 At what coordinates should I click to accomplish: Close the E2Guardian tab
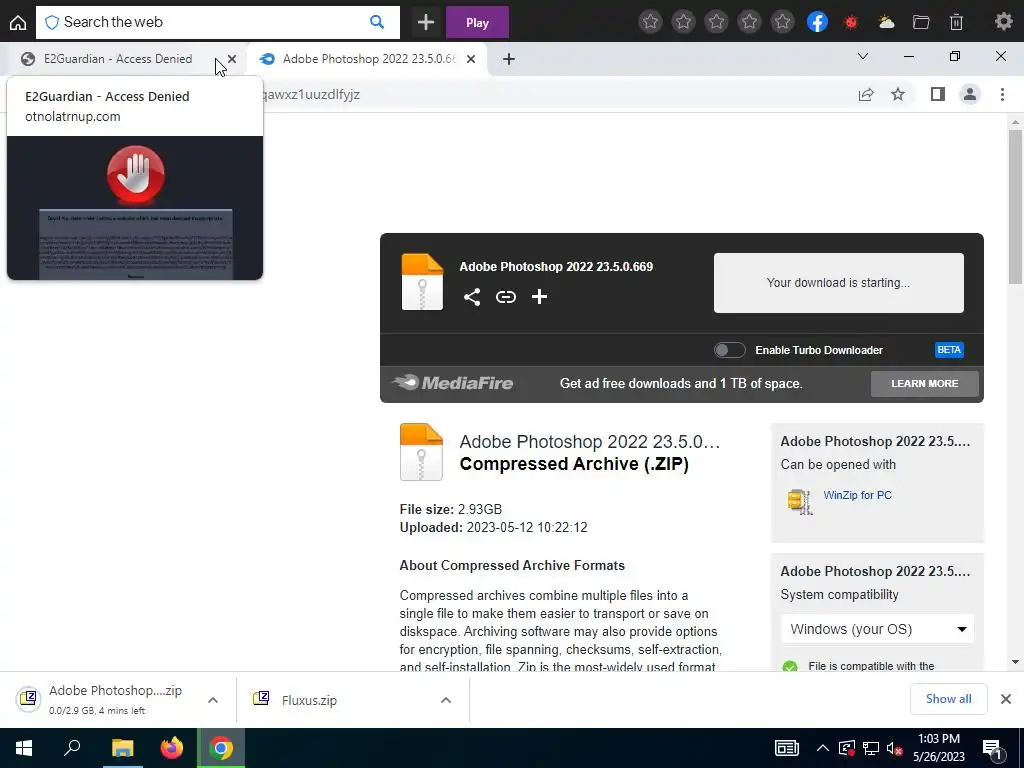pos(232,59)
